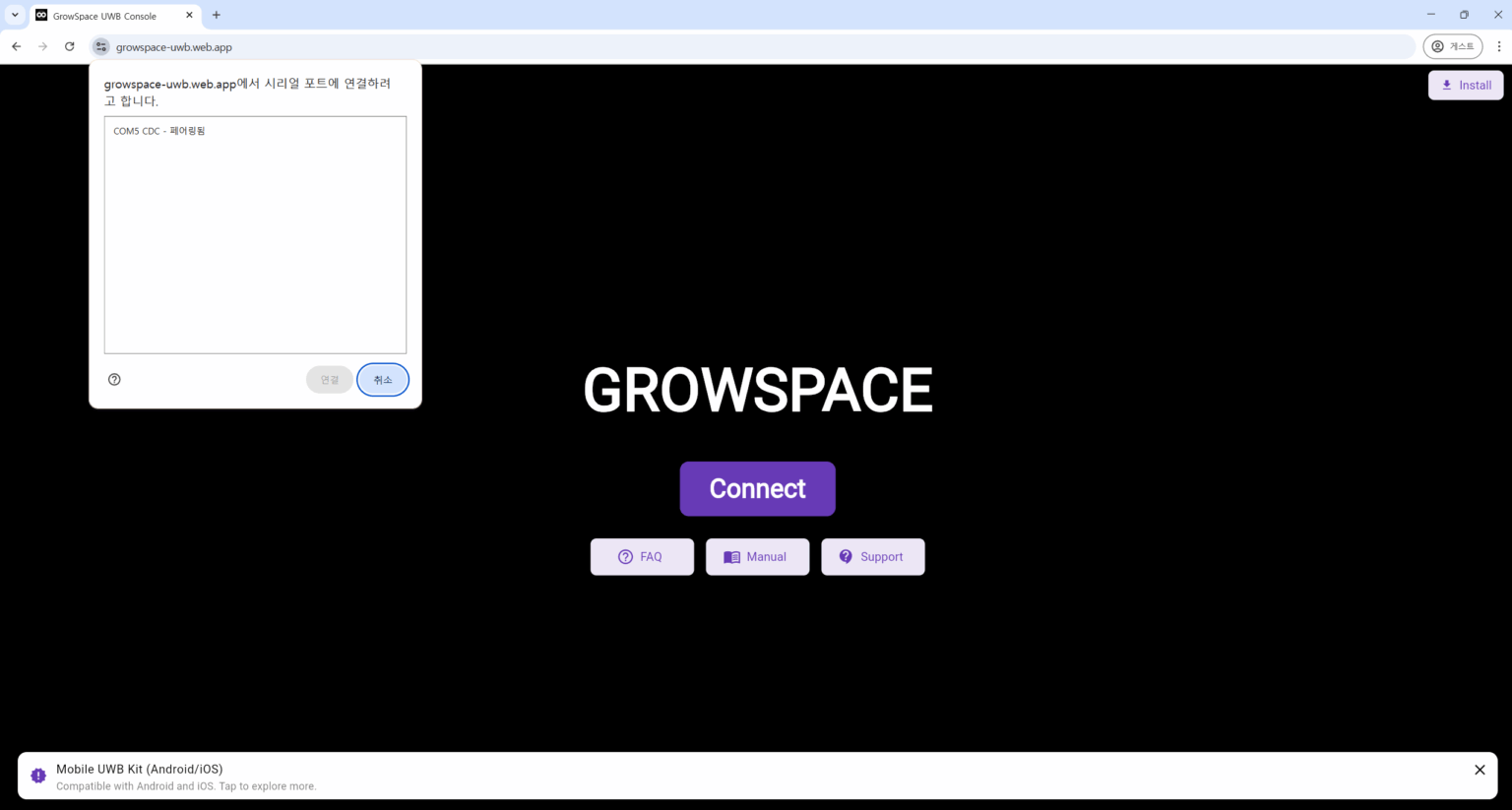The width and height of the screenshot is (1512, 810).
Task: Go forward in browser history
Action: [x=43, y=46]
